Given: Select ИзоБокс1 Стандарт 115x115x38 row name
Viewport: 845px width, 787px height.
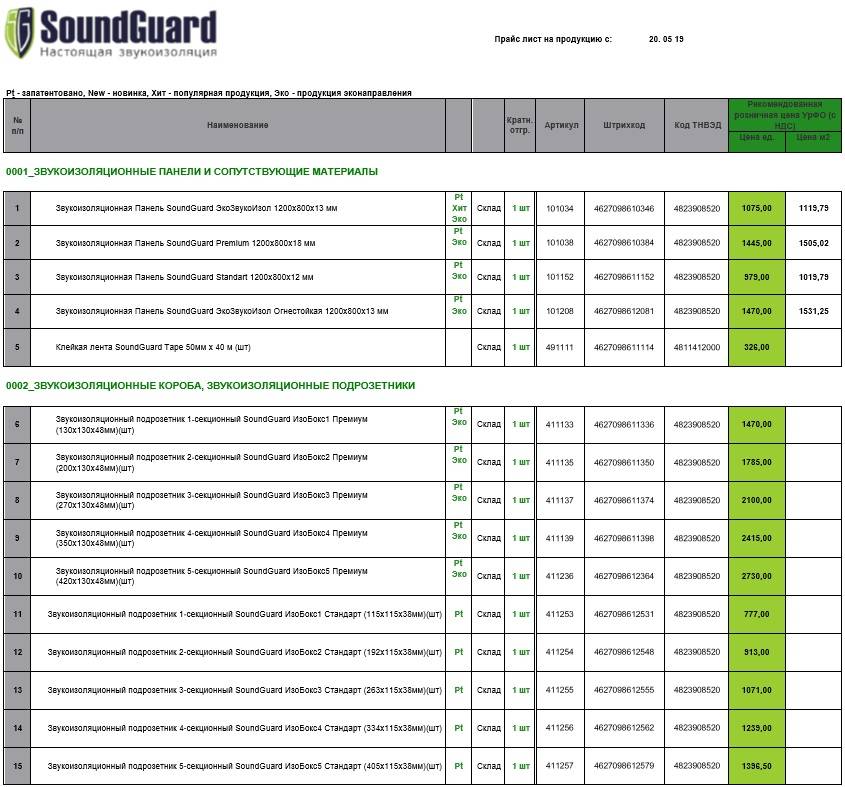Looking at the screenshot, I should tap(245, 615).
